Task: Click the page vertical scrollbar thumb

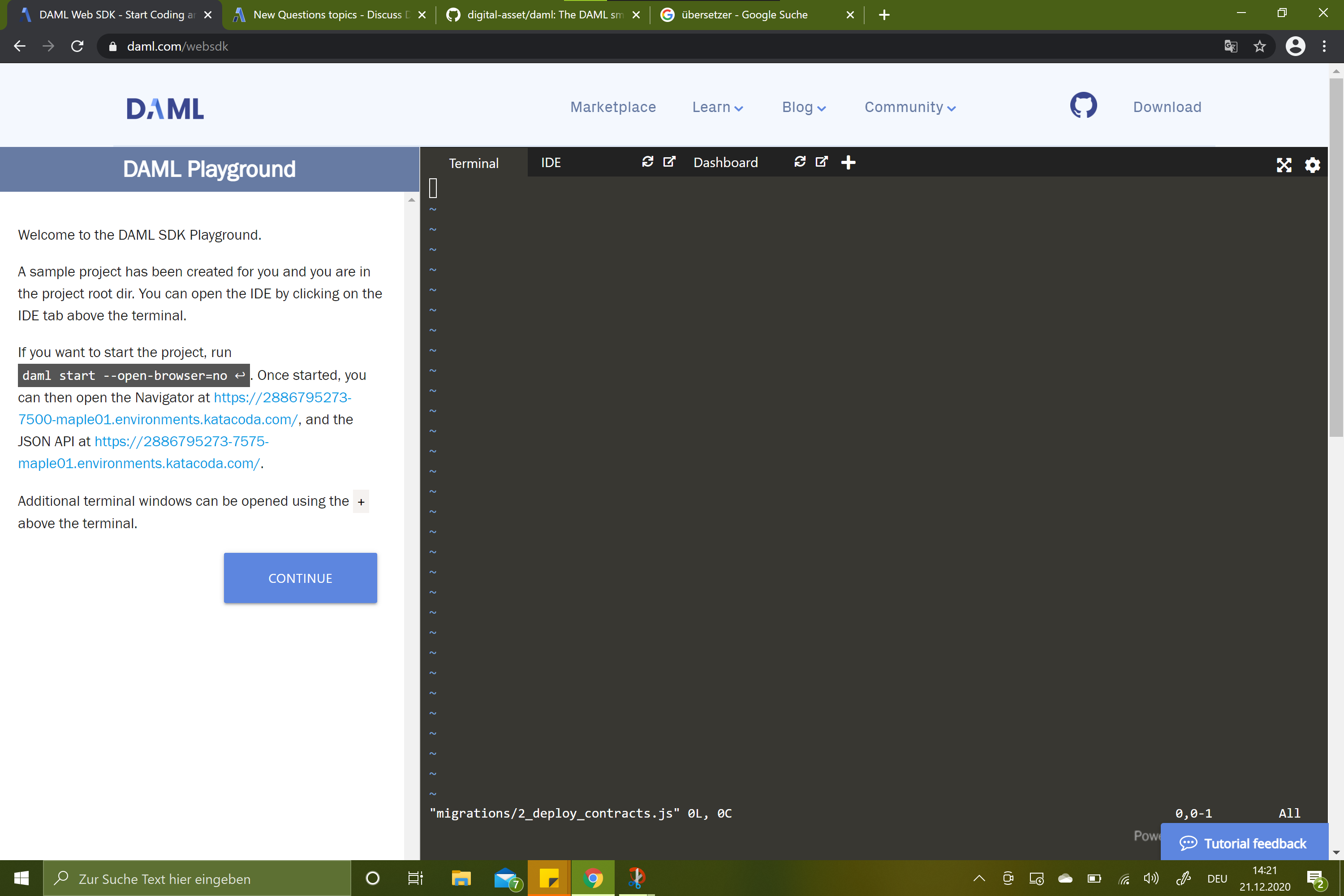Action: coord(1336,257)
